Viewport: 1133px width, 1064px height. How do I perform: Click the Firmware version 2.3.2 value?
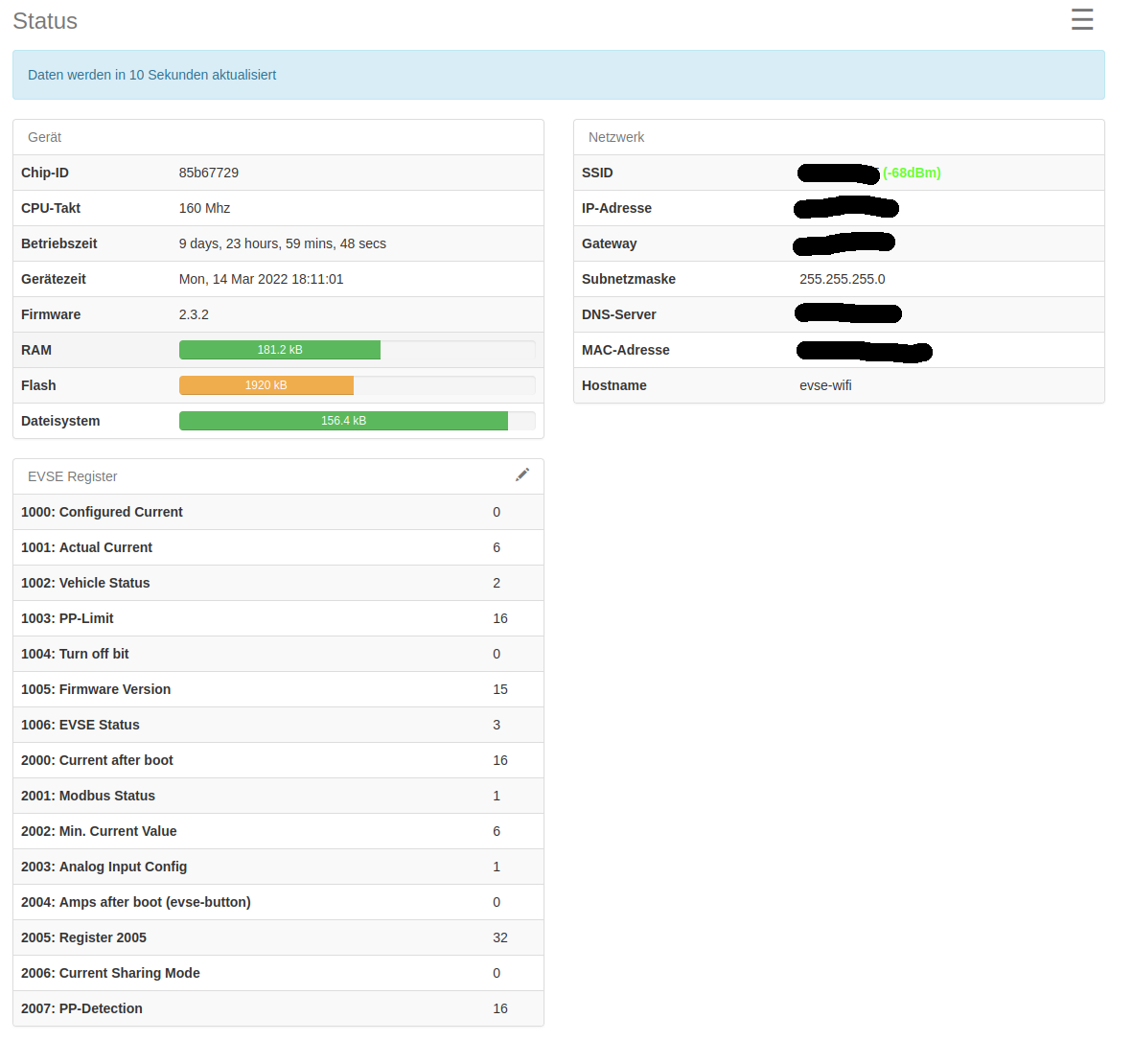click(x=194, y=314)
